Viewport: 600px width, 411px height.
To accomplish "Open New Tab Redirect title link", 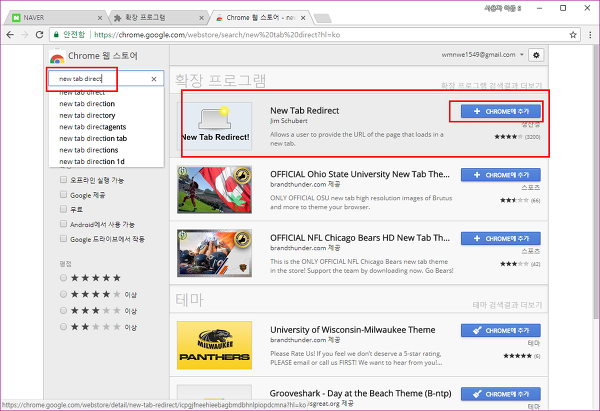I will tap(305, 111).
